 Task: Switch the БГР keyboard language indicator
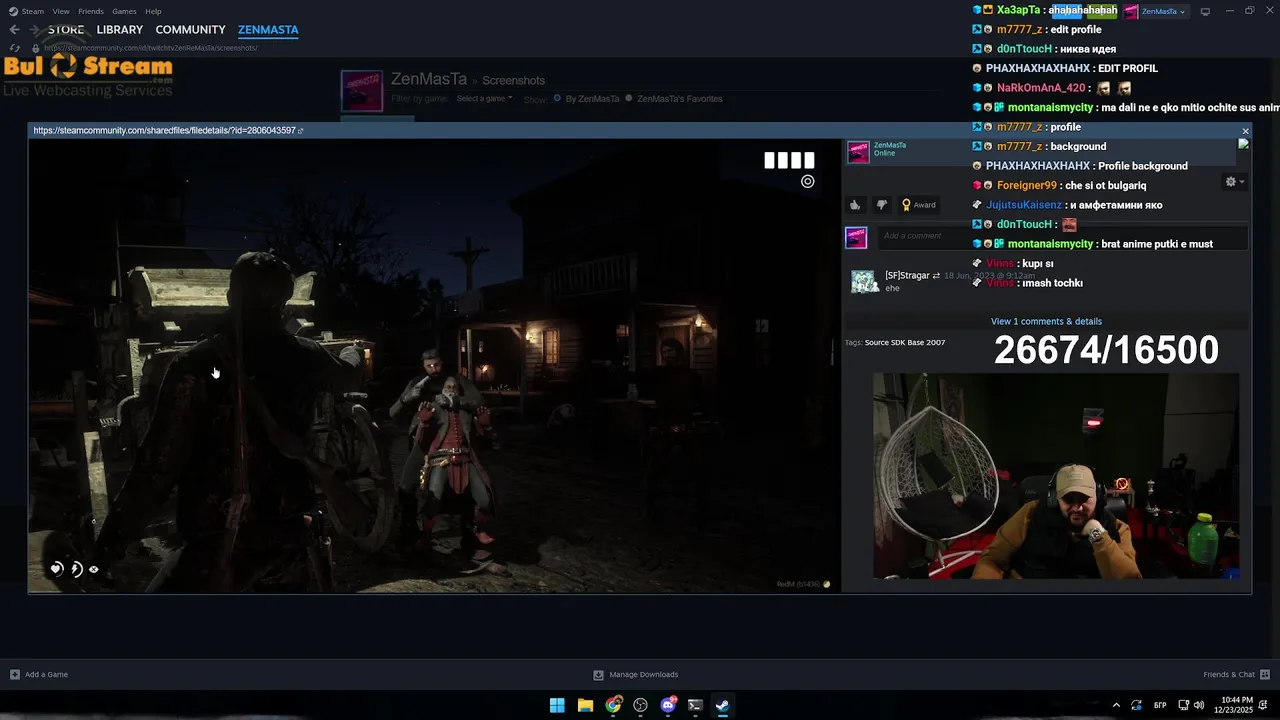click(x=1160, y=705)
